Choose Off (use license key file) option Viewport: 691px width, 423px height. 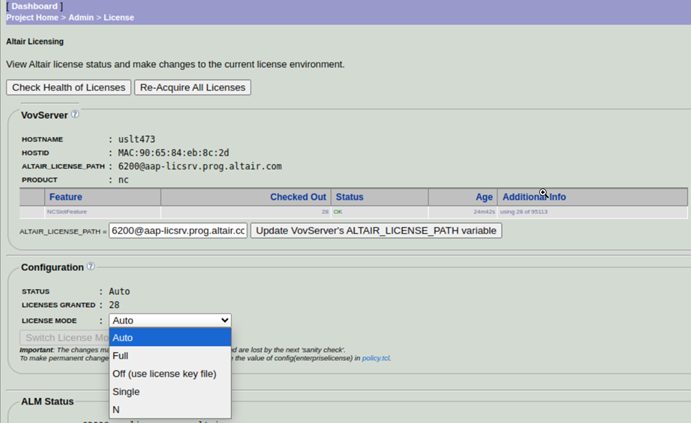pos(170,374)
